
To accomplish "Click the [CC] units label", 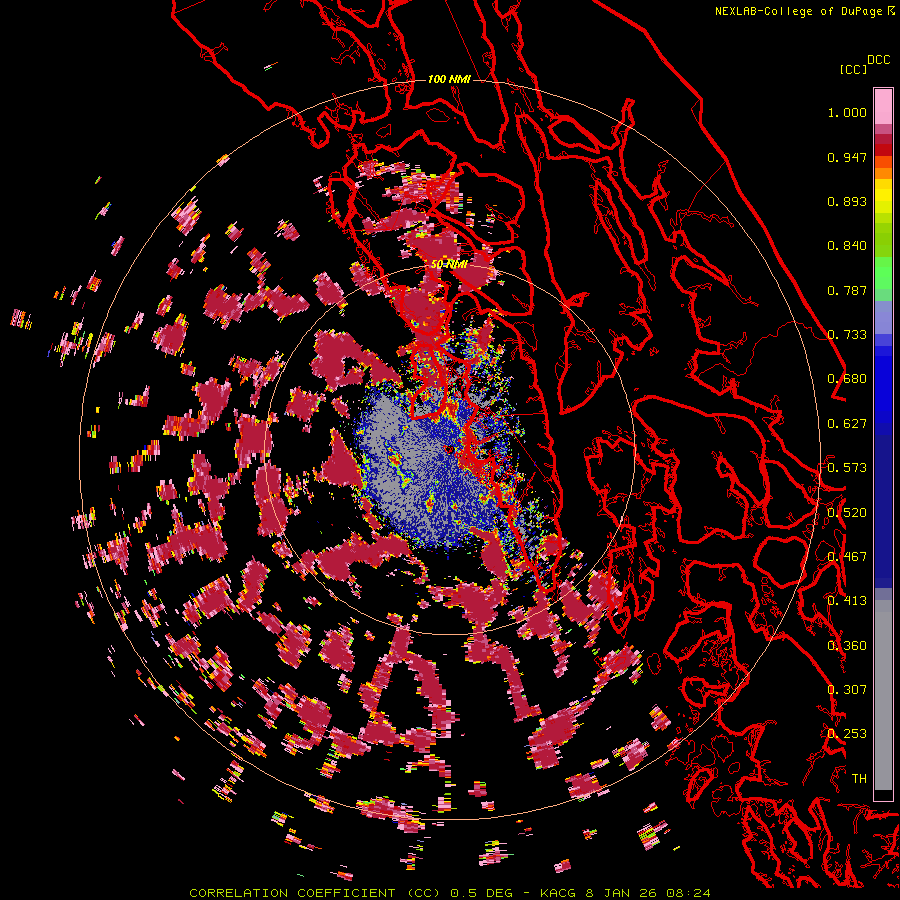I will coord(853,69).
